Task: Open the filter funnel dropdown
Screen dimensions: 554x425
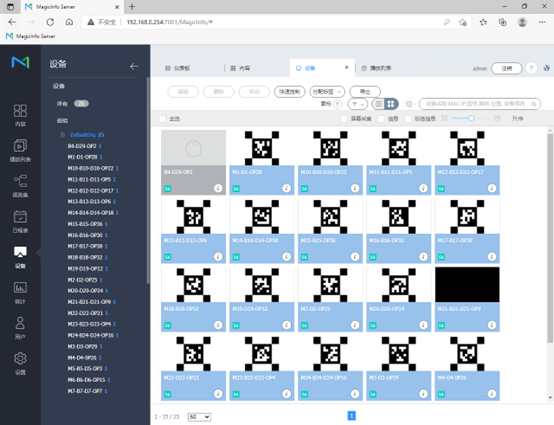Action: (x=358, y=104)
